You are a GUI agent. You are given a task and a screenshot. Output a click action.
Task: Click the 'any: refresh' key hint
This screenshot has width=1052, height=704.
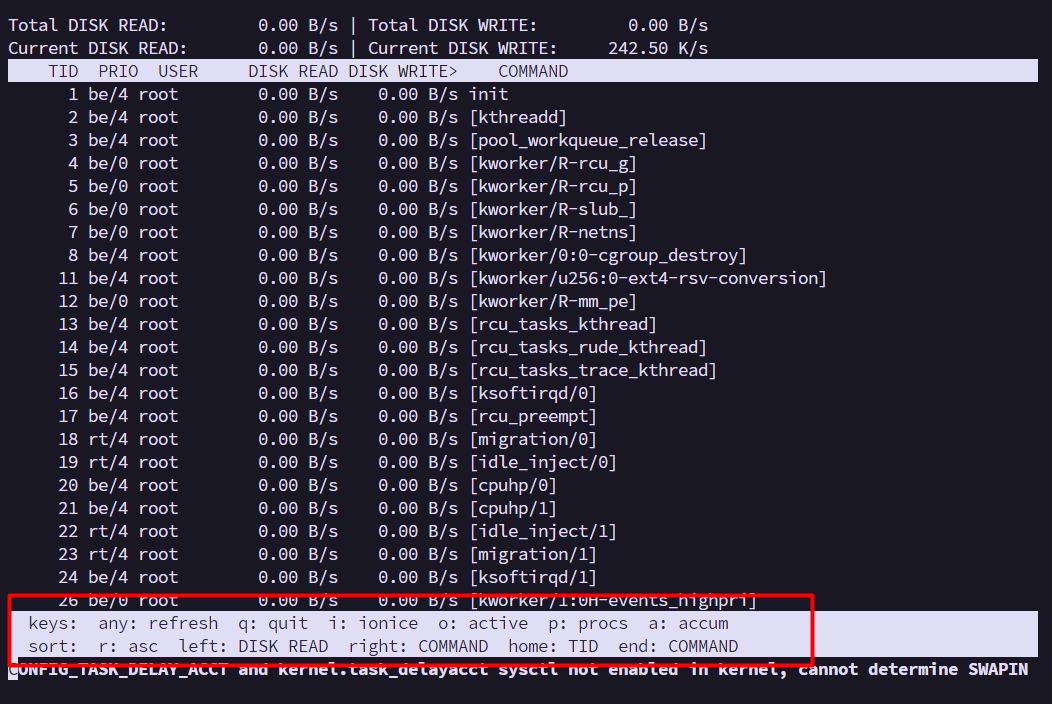coord(158,623)
